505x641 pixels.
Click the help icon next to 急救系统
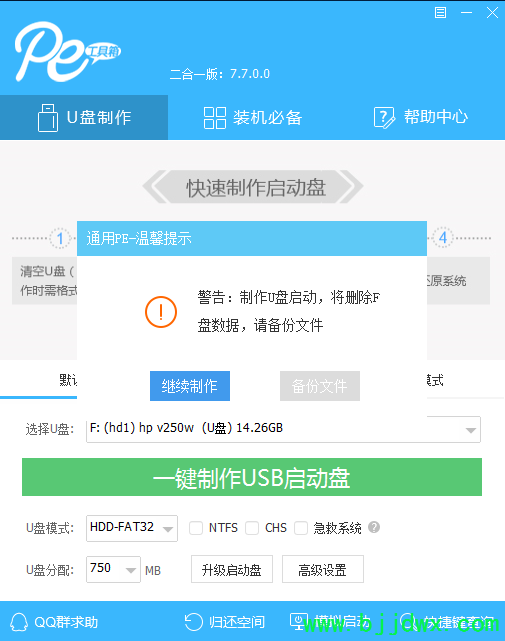[x=374, y=527]
